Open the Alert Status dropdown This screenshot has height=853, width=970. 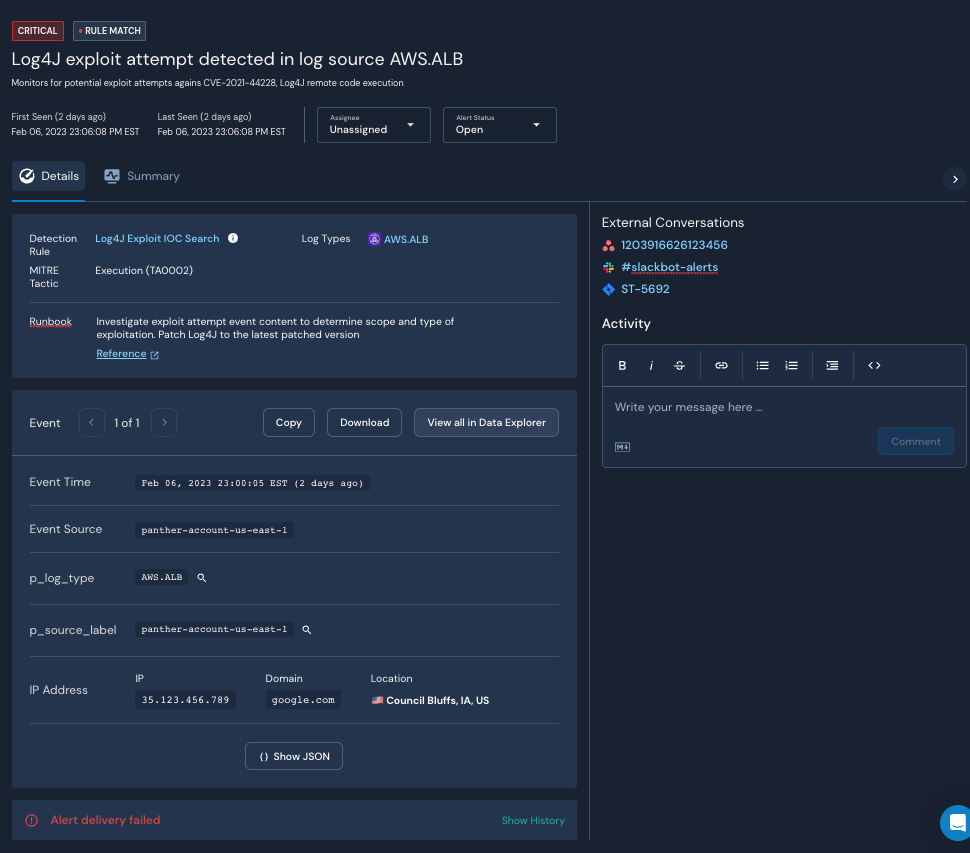(x=499, y=125)
